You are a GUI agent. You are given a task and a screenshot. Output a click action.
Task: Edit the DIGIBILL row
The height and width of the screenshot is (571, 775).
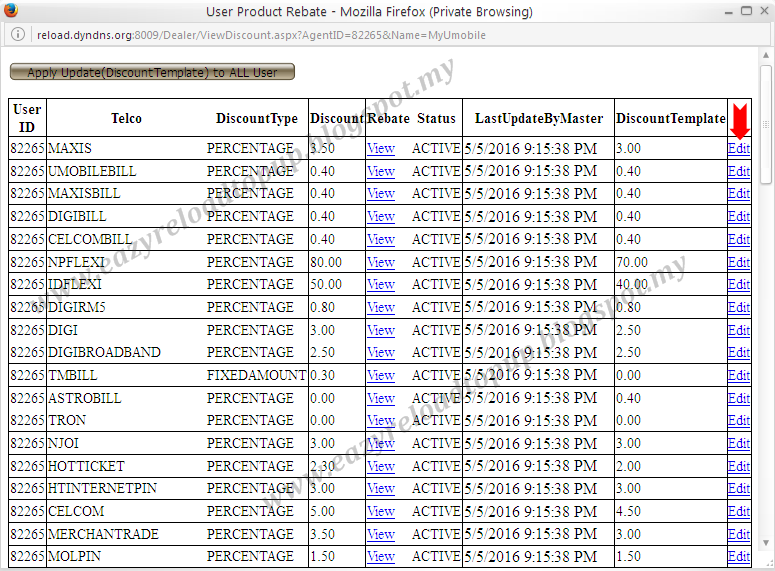738,216
